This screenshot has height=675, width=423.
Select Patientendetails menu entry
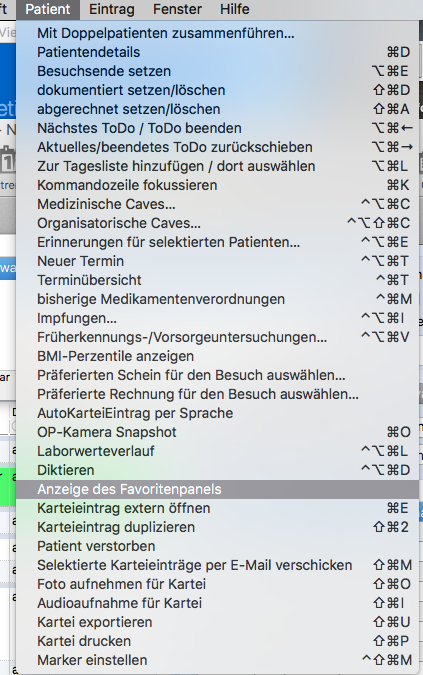[217, 52]
